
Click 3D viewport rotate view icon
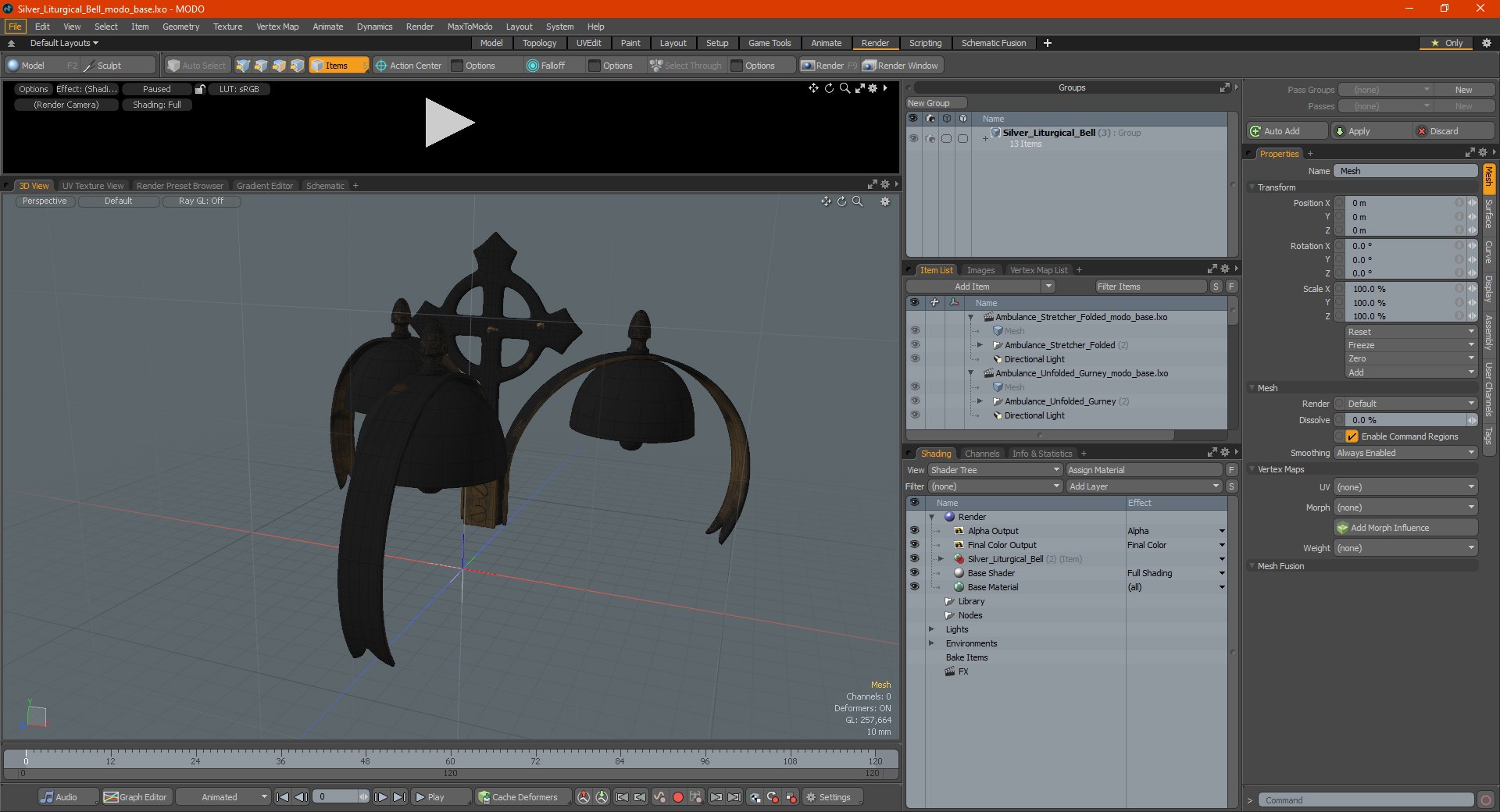(x=842, y=201)
